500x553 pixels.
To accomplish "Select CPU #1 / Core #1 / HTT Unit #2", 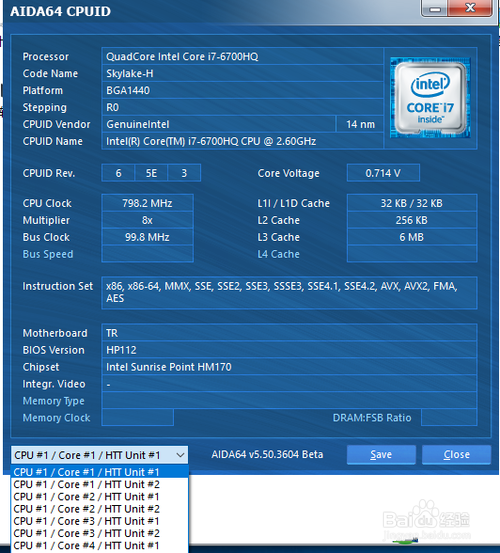I will tap(100, 484).
